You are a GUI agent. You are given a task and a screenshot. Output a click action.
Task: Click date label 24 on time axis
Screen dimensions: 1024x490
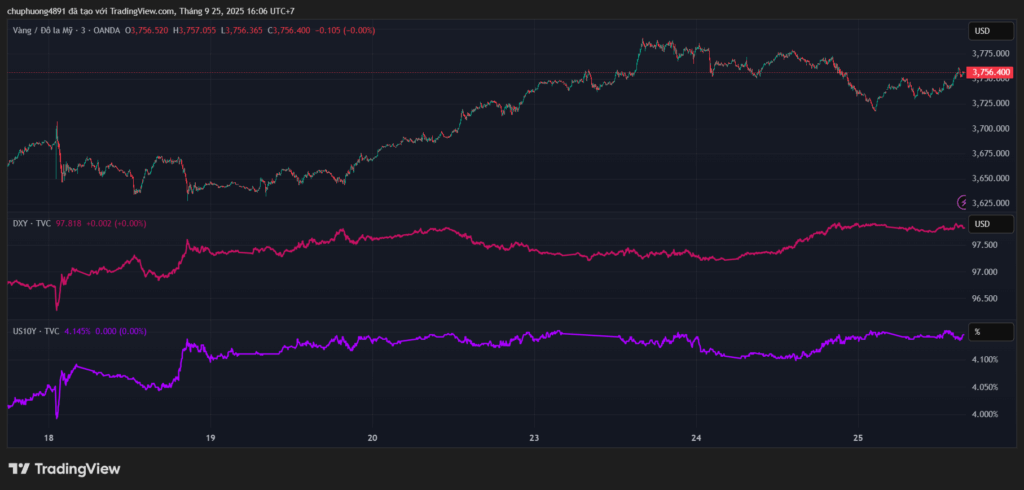click(x=697, y=438)
